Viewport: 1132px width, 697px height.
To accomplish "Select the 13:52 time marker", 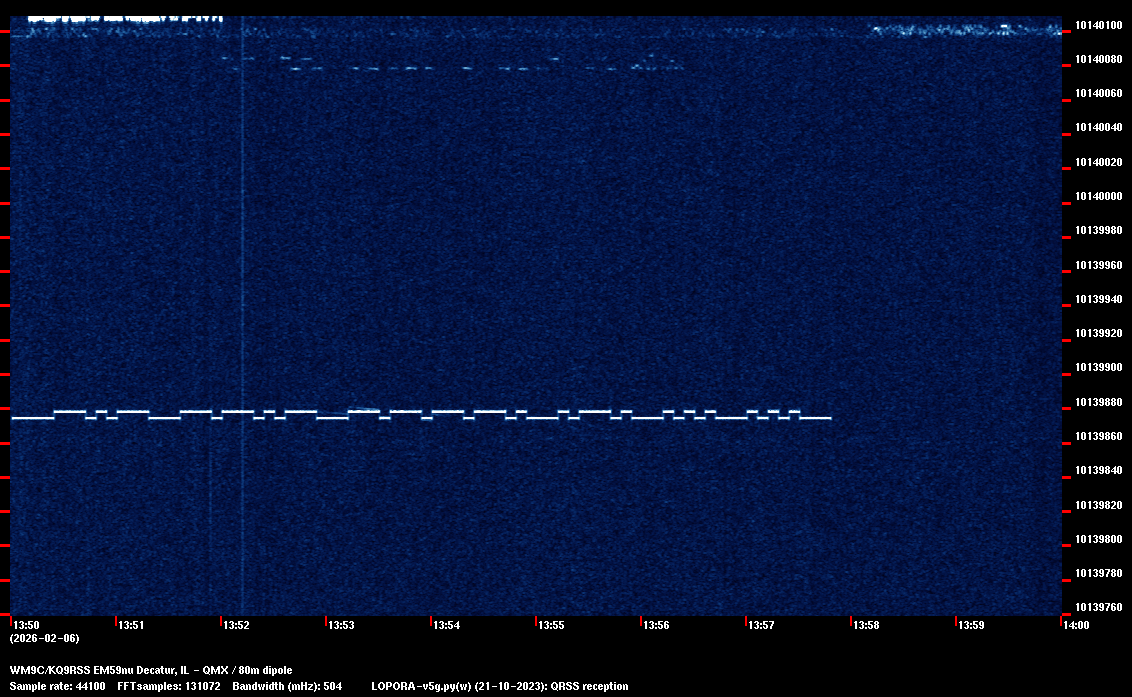I will coord(237,625).
